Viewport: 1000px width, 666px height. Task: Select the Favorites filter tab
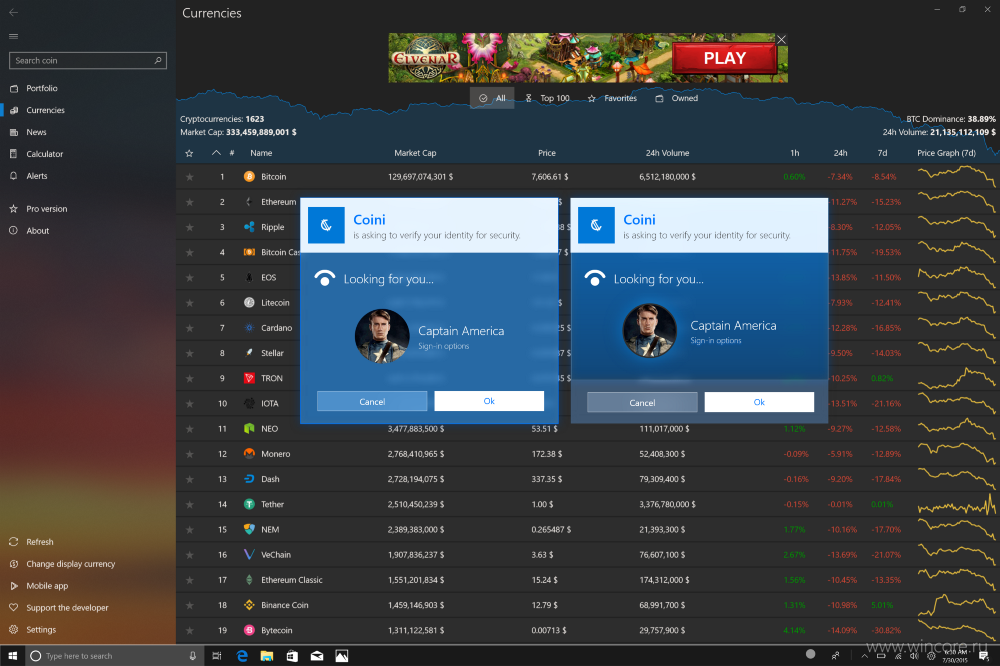[x=612, y=98]
